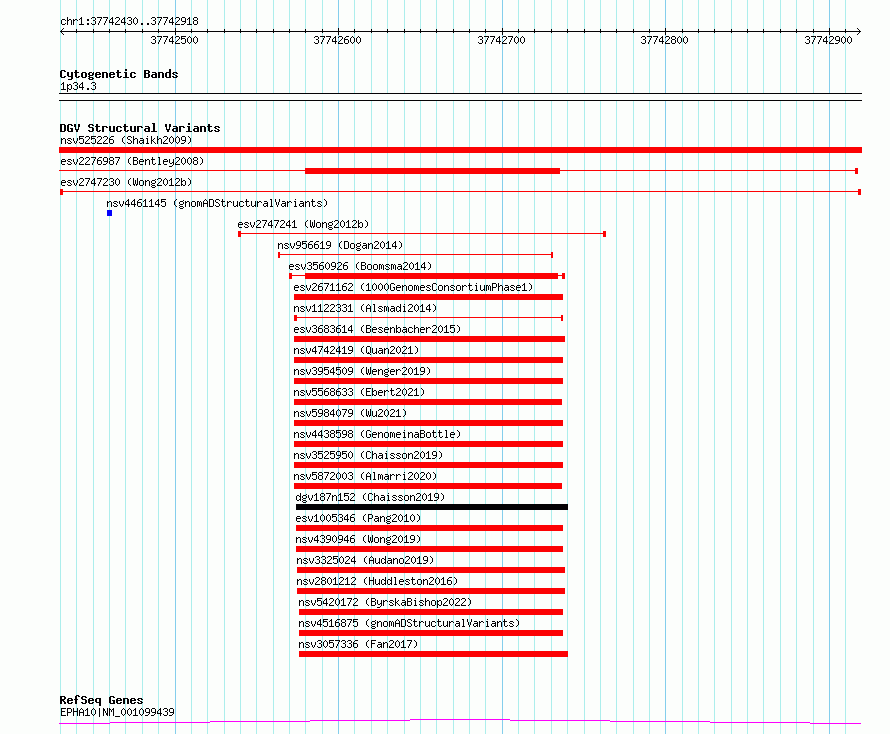Click the ruler's left arrow end
890x734 pixels.
pyautogui.click(x=62, y=31)
